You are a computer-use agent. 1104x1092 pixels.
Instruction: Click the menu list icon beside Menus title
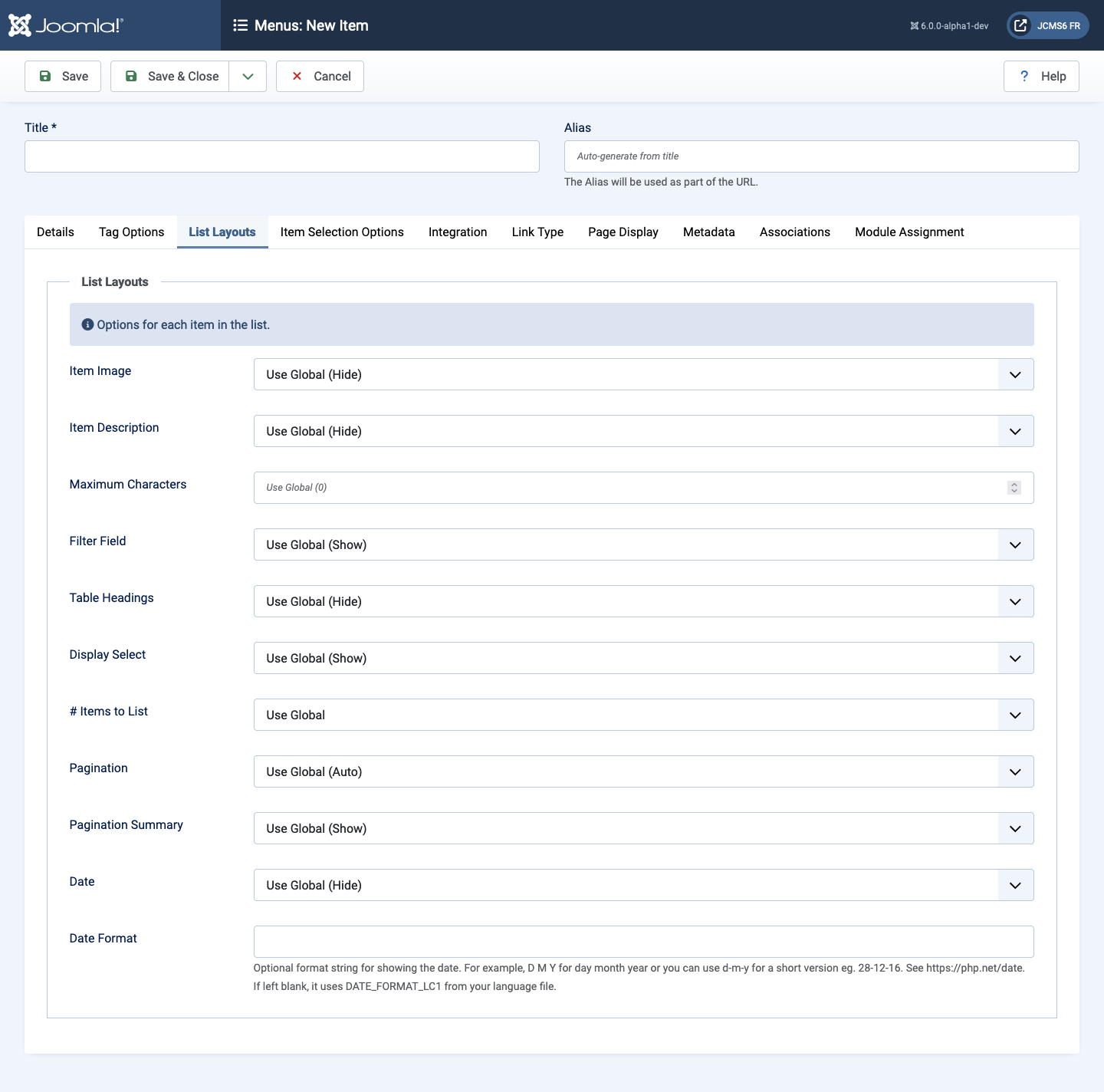click(241, 25)
